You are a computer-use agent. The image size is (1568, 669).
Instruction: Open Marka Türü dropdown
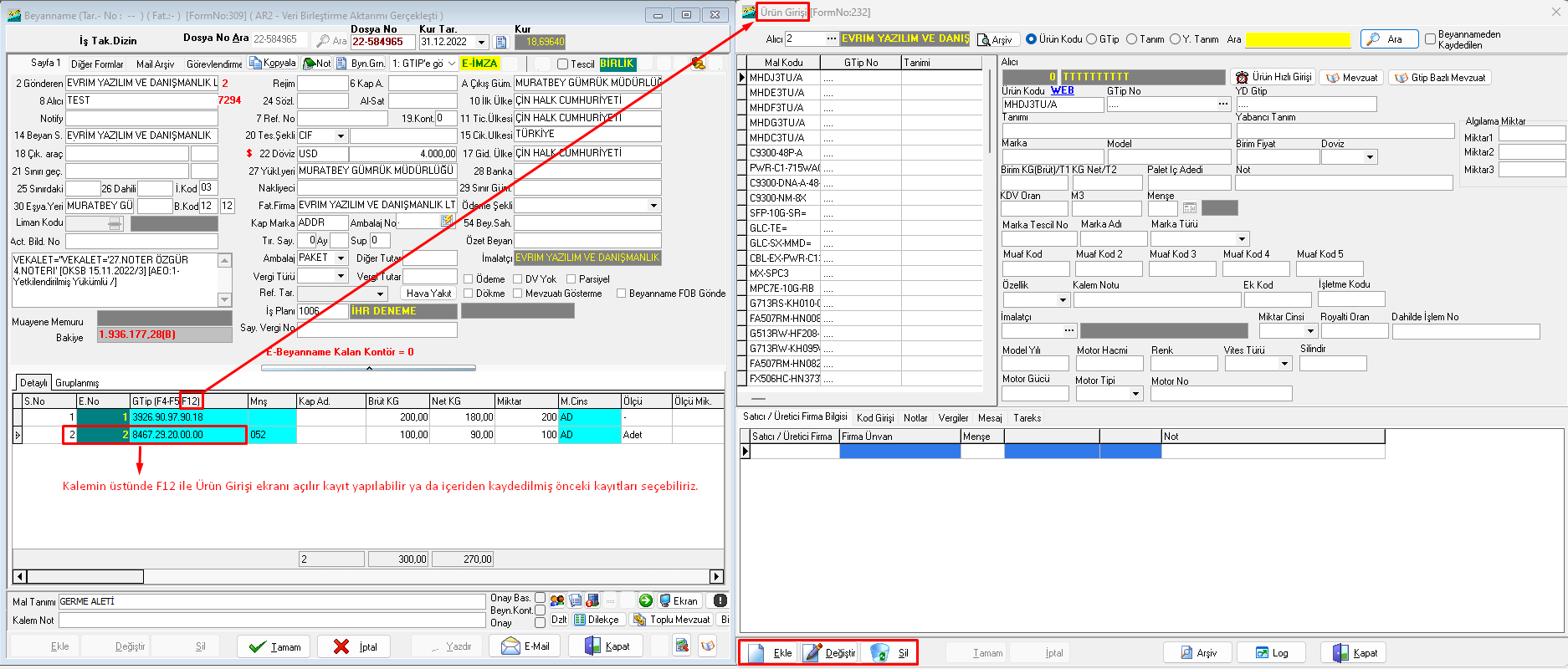[1242, 239]
